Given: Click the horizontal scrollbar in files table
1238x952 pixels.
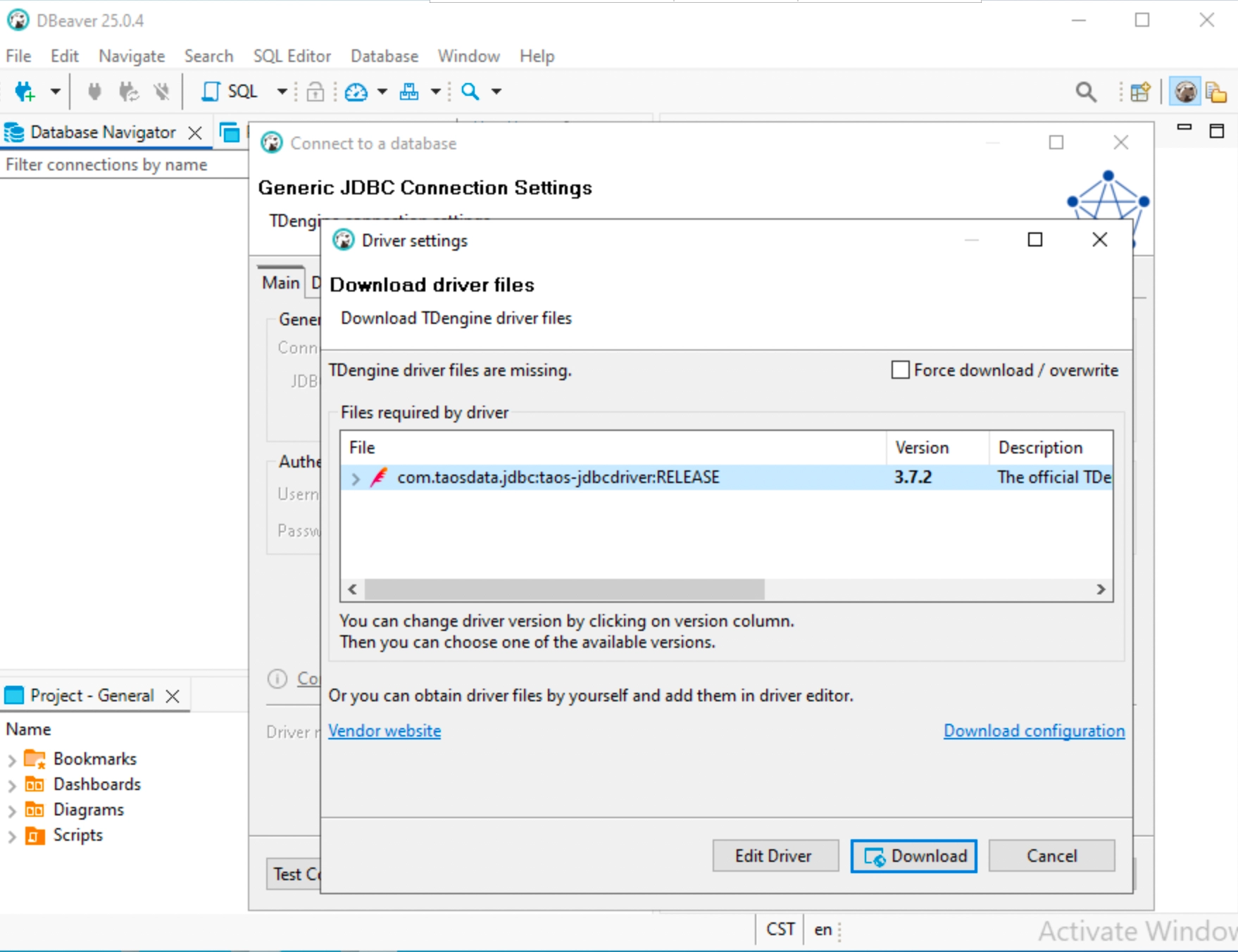Looking at the screenshot, I should (x=564, y=589).
